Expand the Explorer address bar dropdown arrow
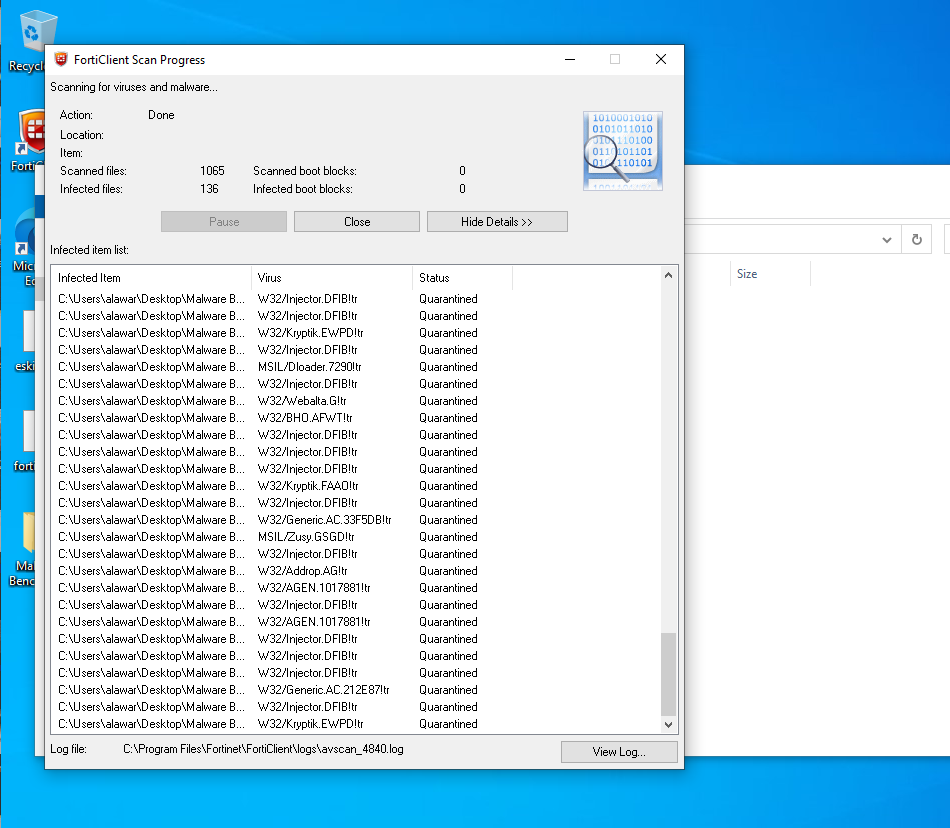This screenshot has width=950, height=828. (886, 240)
